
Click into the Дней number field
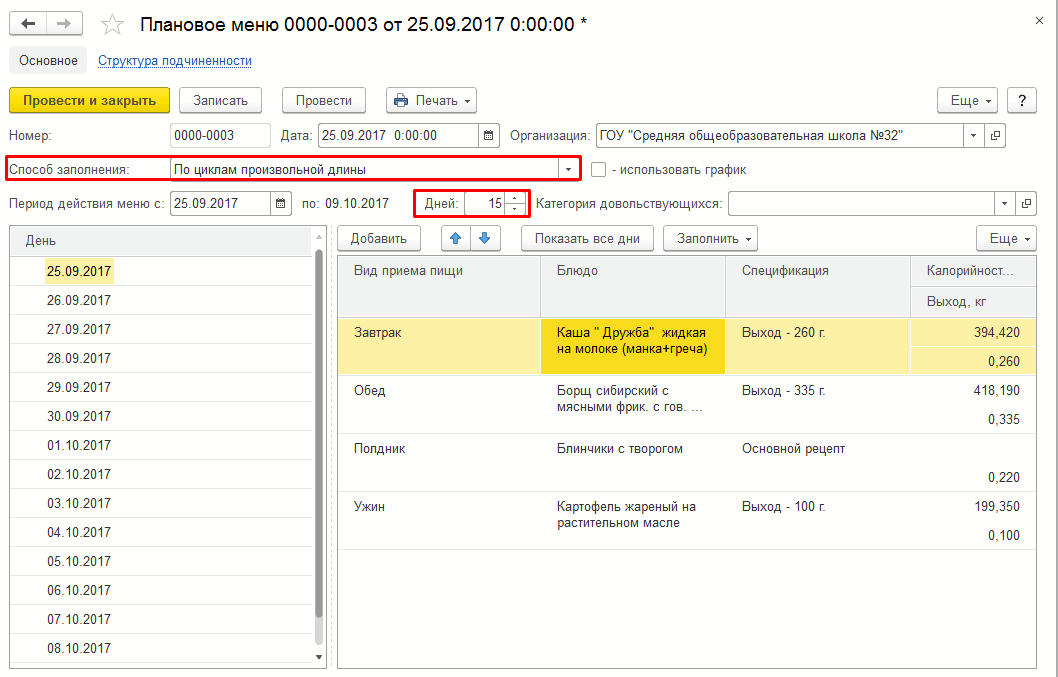tap(485, 203)
